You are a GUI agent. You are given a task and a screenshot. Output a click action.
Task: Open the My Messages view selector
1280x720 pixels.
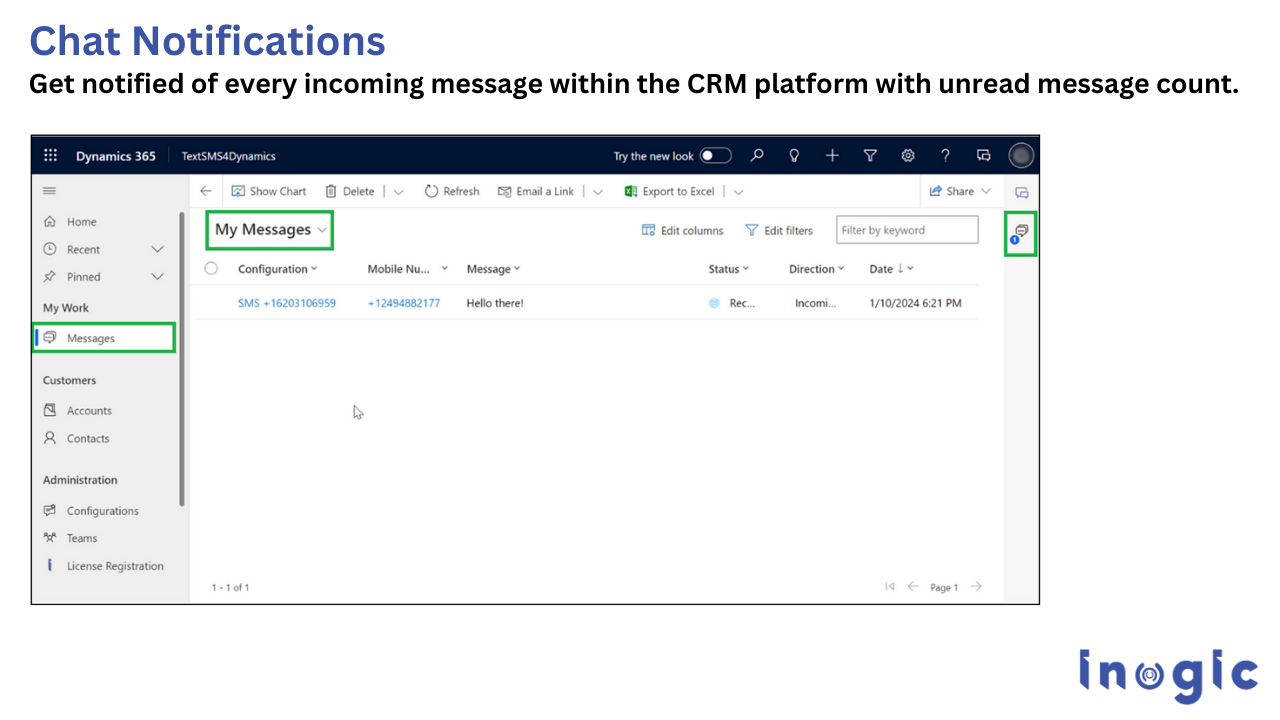[x=270, y=230]
